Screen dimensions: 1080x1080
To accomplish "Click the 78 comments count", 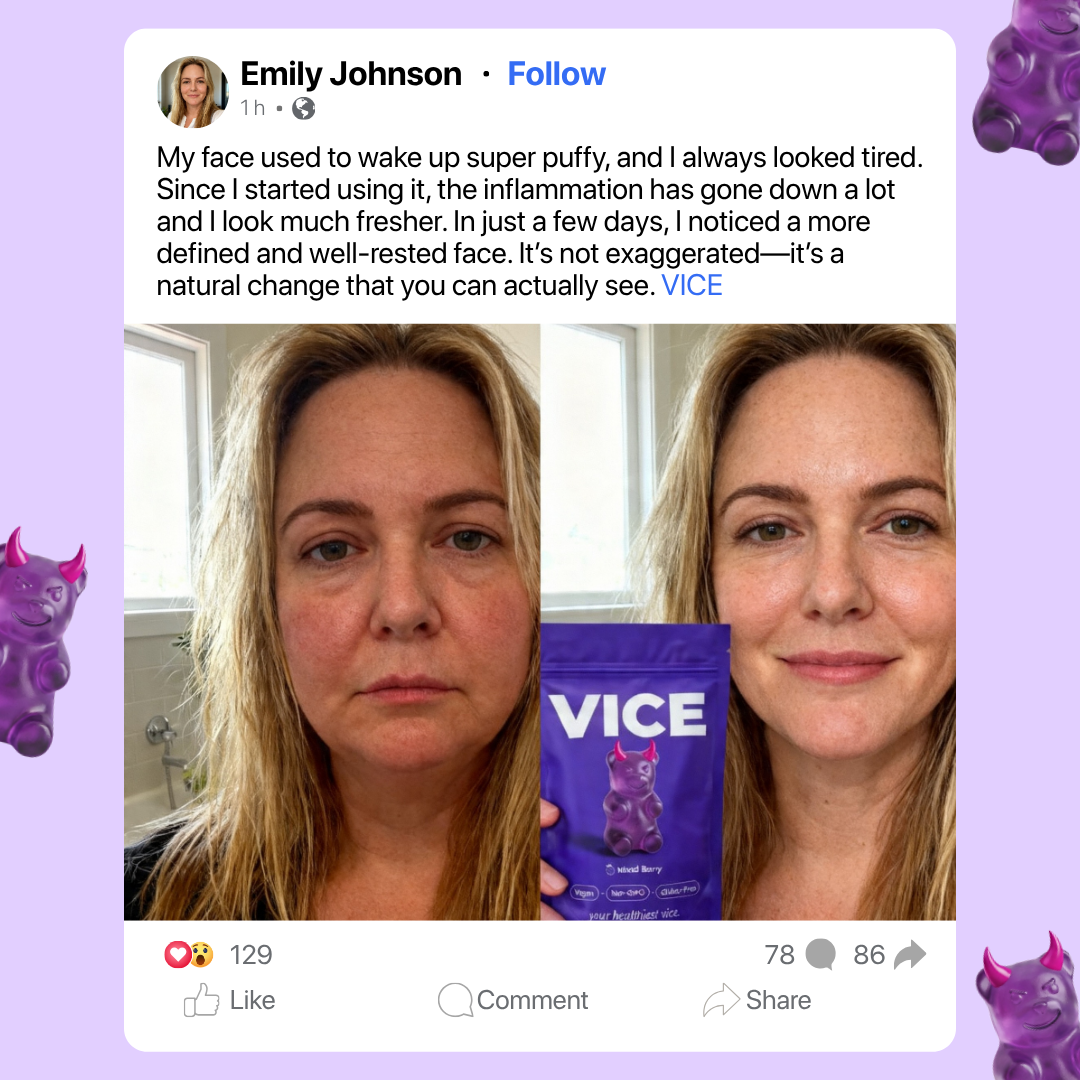I will click(x=779, y=955).
